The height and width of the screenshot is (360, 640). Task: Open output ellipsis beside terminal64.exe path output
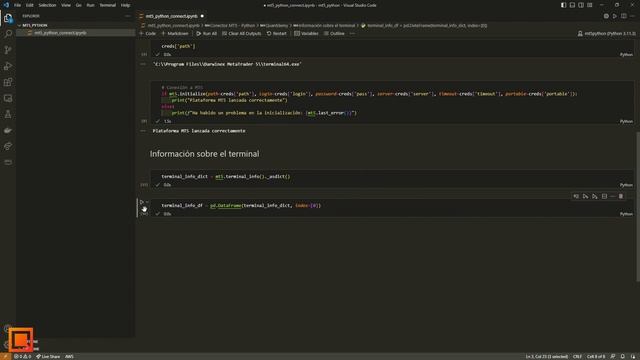pyautogui.click(x=143, y=64)
